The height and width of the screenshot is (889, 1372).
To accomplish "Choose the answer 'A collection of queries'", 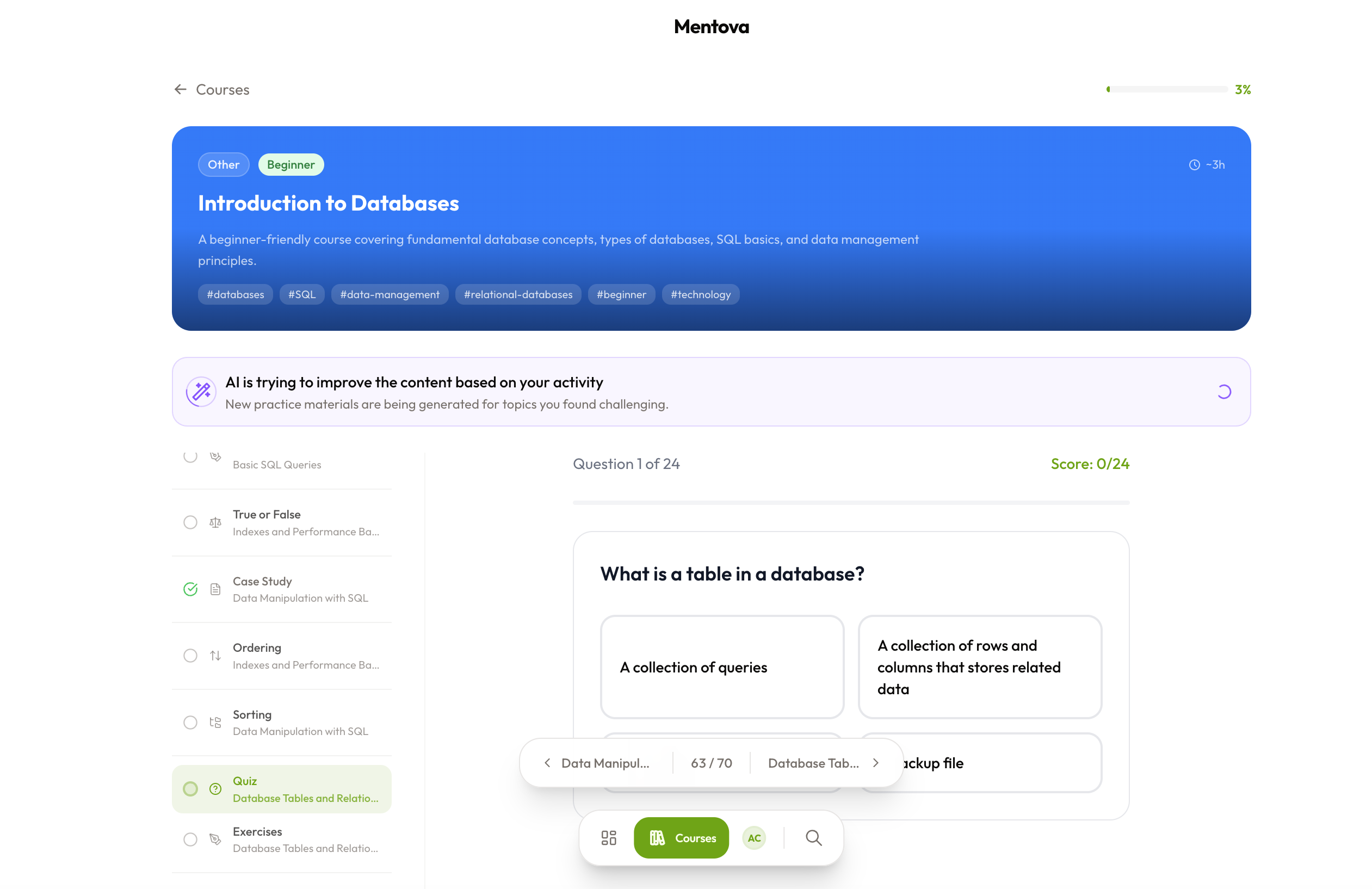I will coord(722,667).
